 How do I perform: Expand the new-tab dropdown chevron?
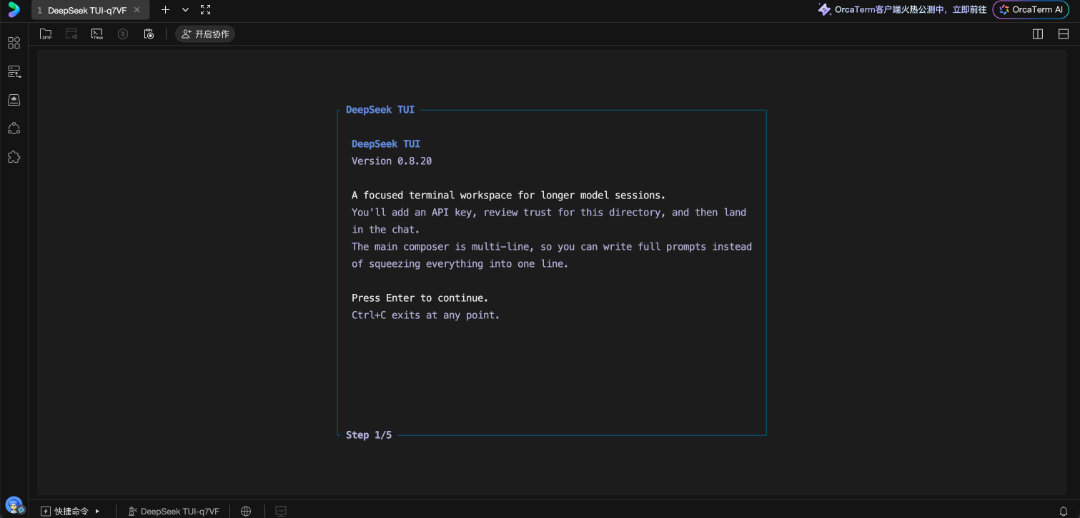185,10
